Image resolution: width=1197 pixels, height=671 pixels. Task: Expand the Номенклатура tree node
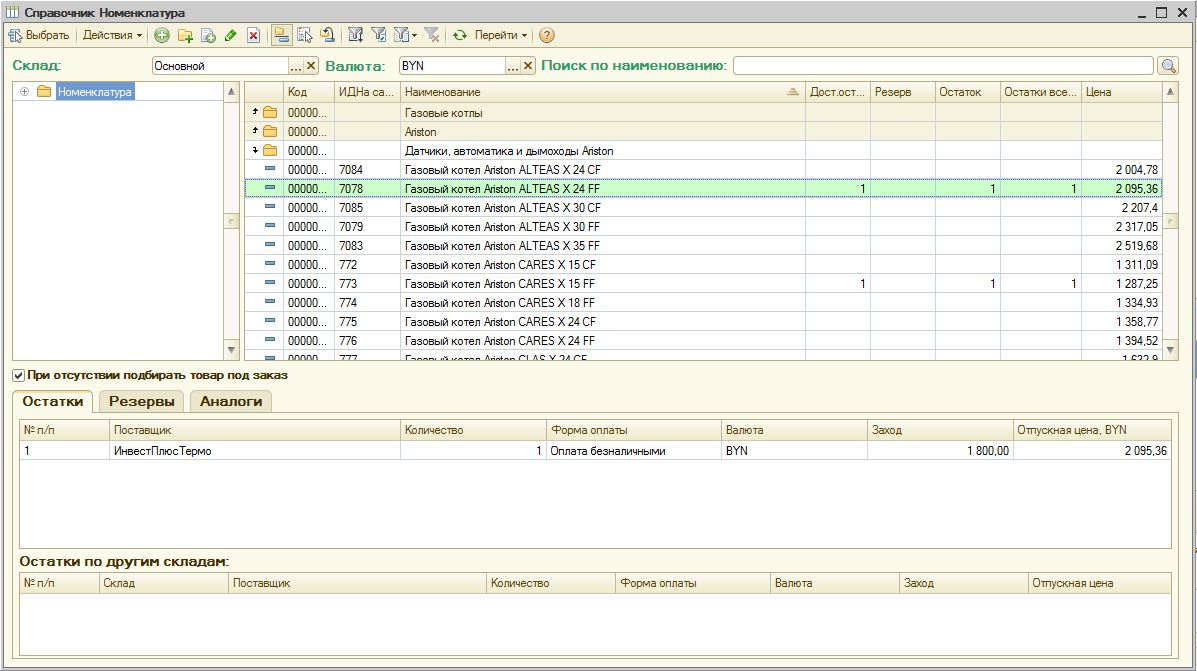[25, 92]
